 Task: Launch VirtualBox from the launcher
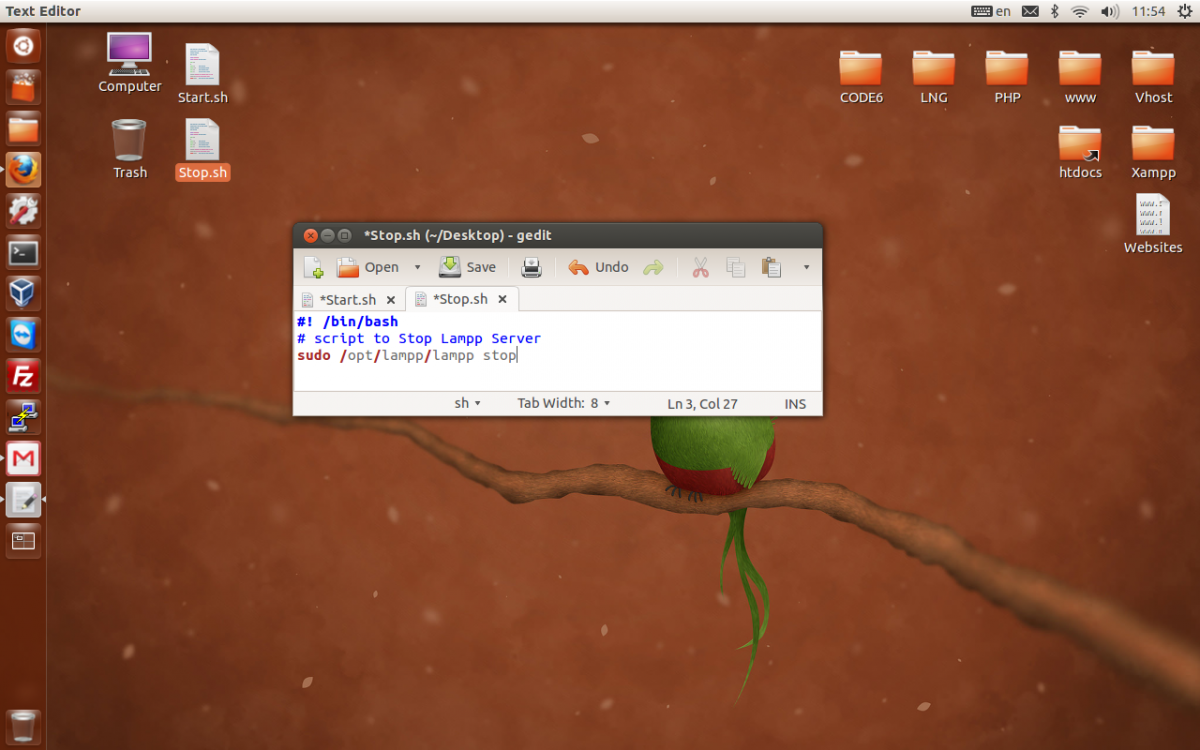[23, 294]
